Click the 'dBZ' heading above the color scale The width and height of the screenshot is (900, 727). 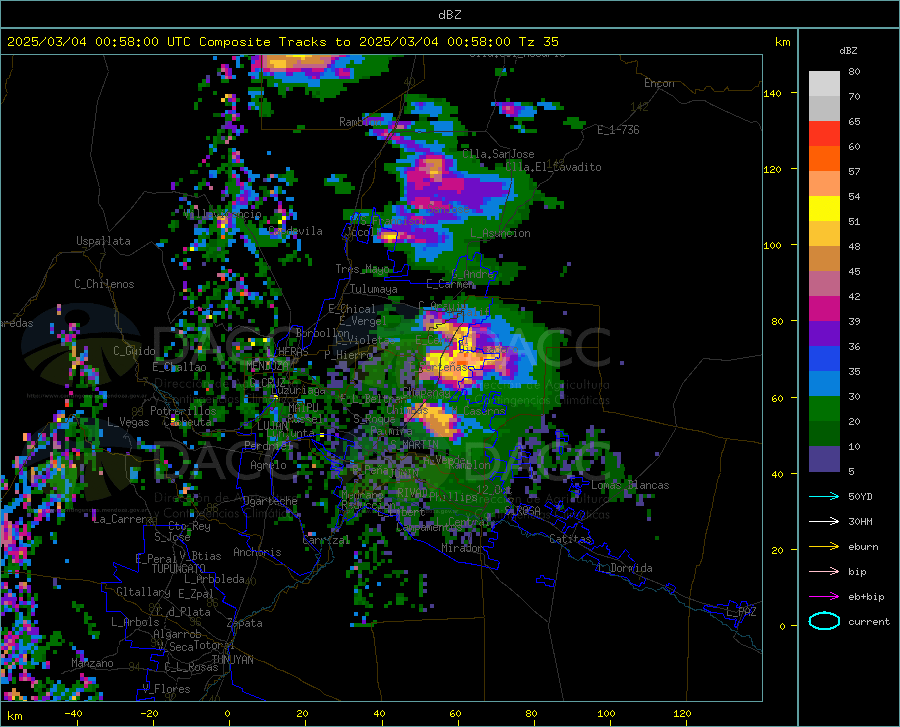point(848,50)
